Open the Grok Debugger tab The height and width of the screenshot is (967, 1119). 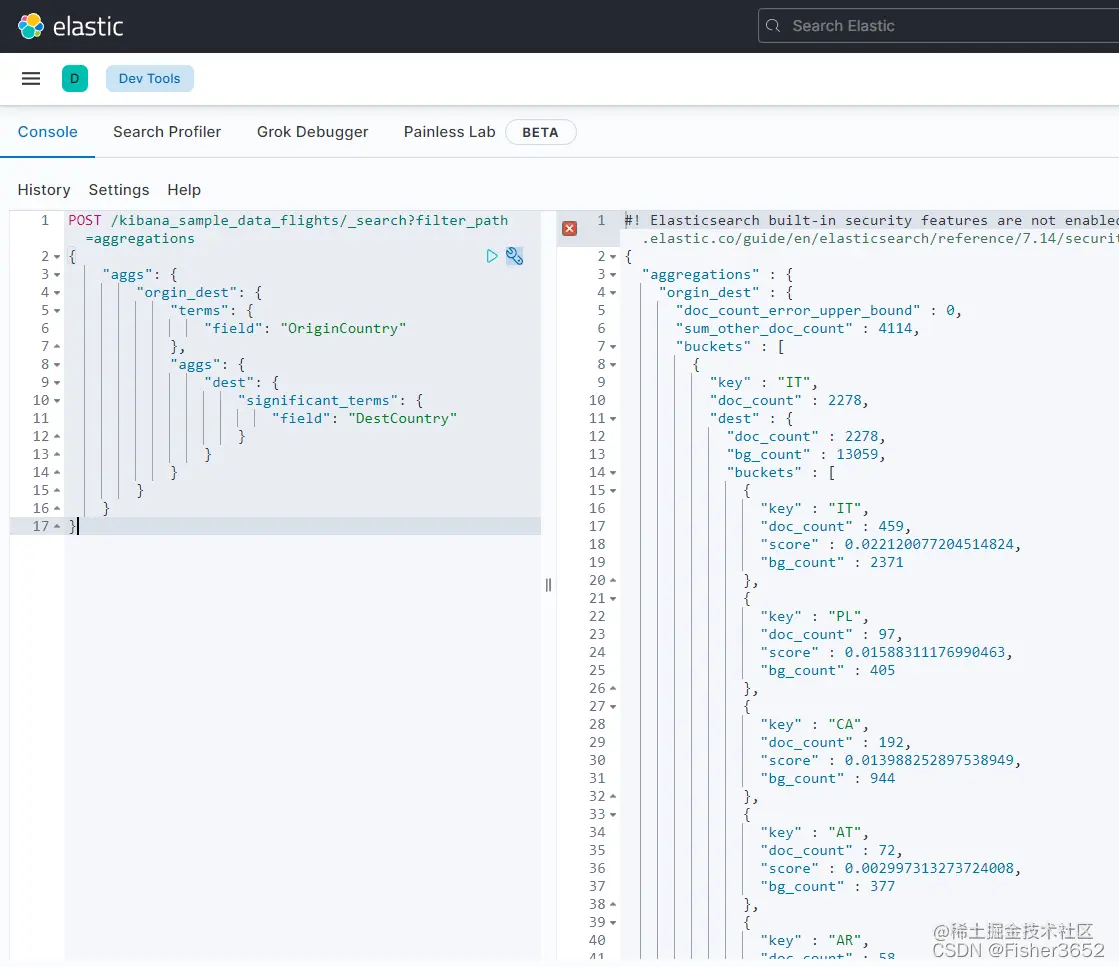[313, 132]
